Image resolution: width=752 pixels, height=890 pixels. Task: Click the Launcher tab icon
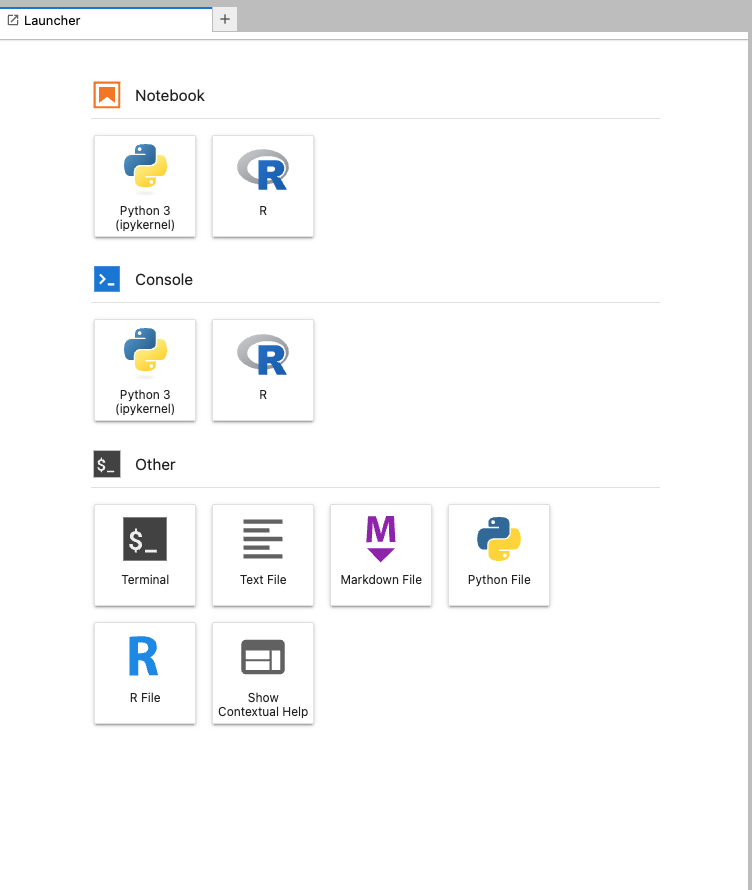[12, 20]
